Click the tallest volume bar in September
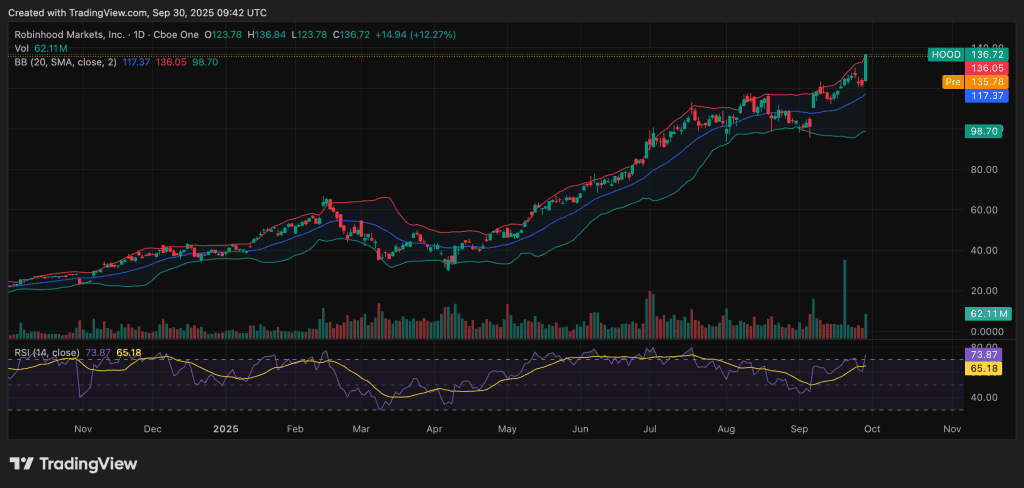This screenshot has height=488, width=1024. tap(845, 295)
